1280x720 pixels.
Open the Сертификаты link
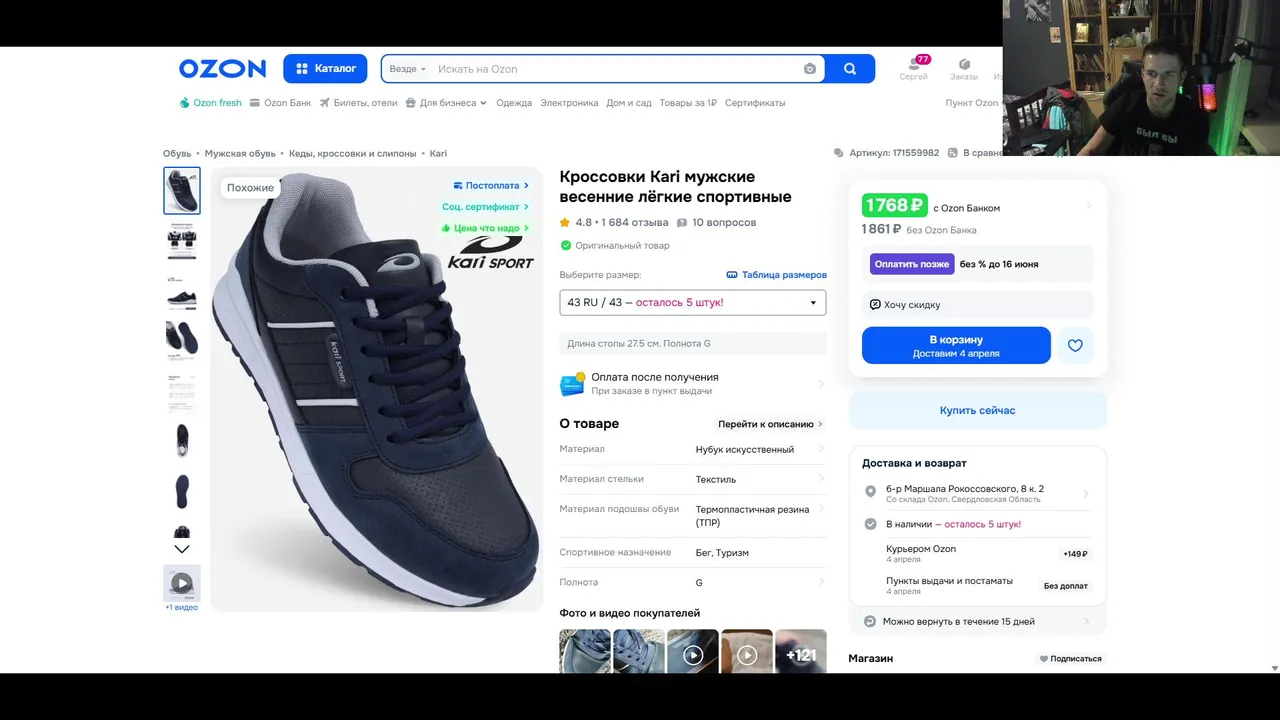click(755, 103)
